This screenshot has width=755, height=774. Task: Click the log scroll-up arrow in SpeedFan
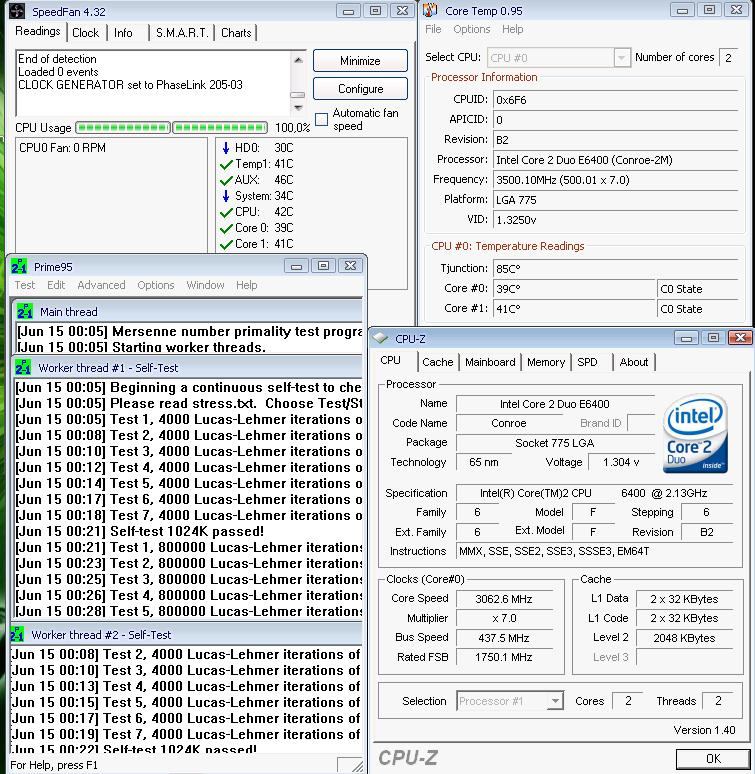pos(298,60)
